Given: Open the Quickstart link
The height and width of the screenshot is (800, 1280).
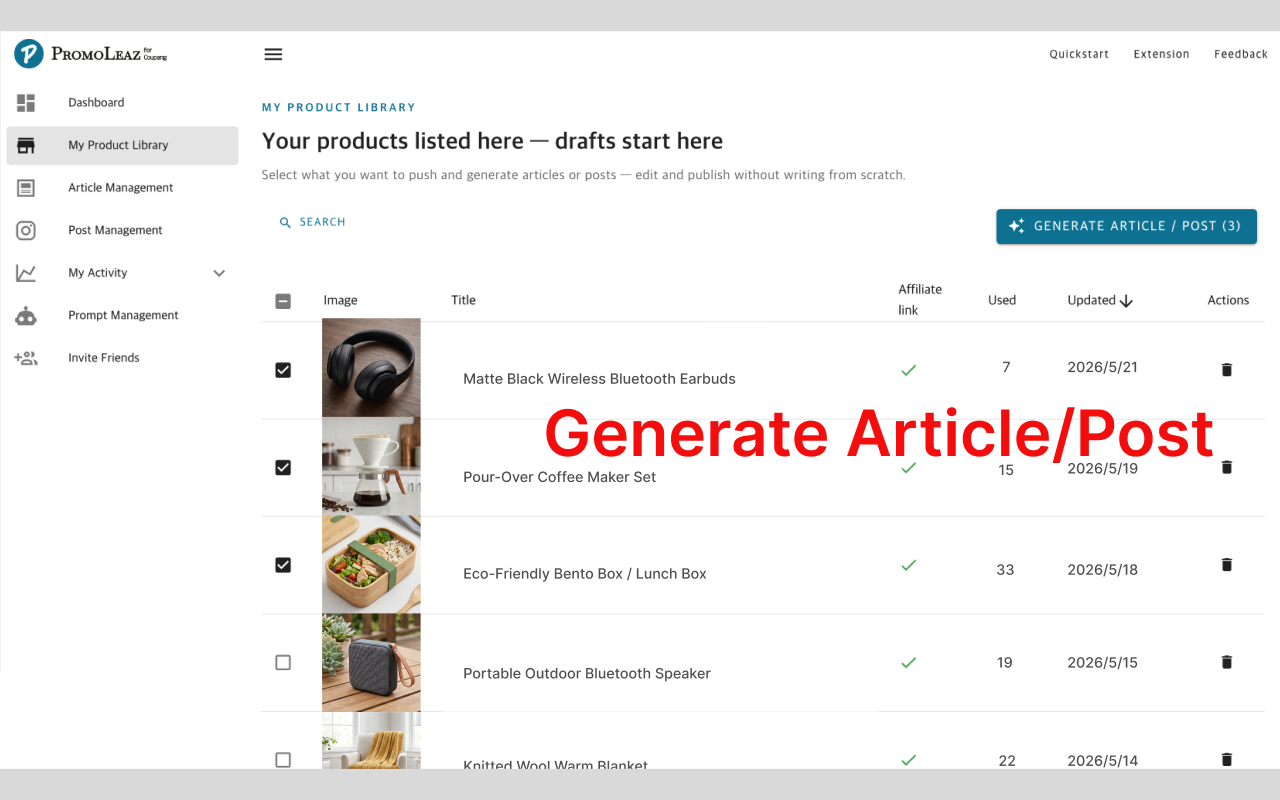Looking at the screenshot, I should coord(1079,54).
